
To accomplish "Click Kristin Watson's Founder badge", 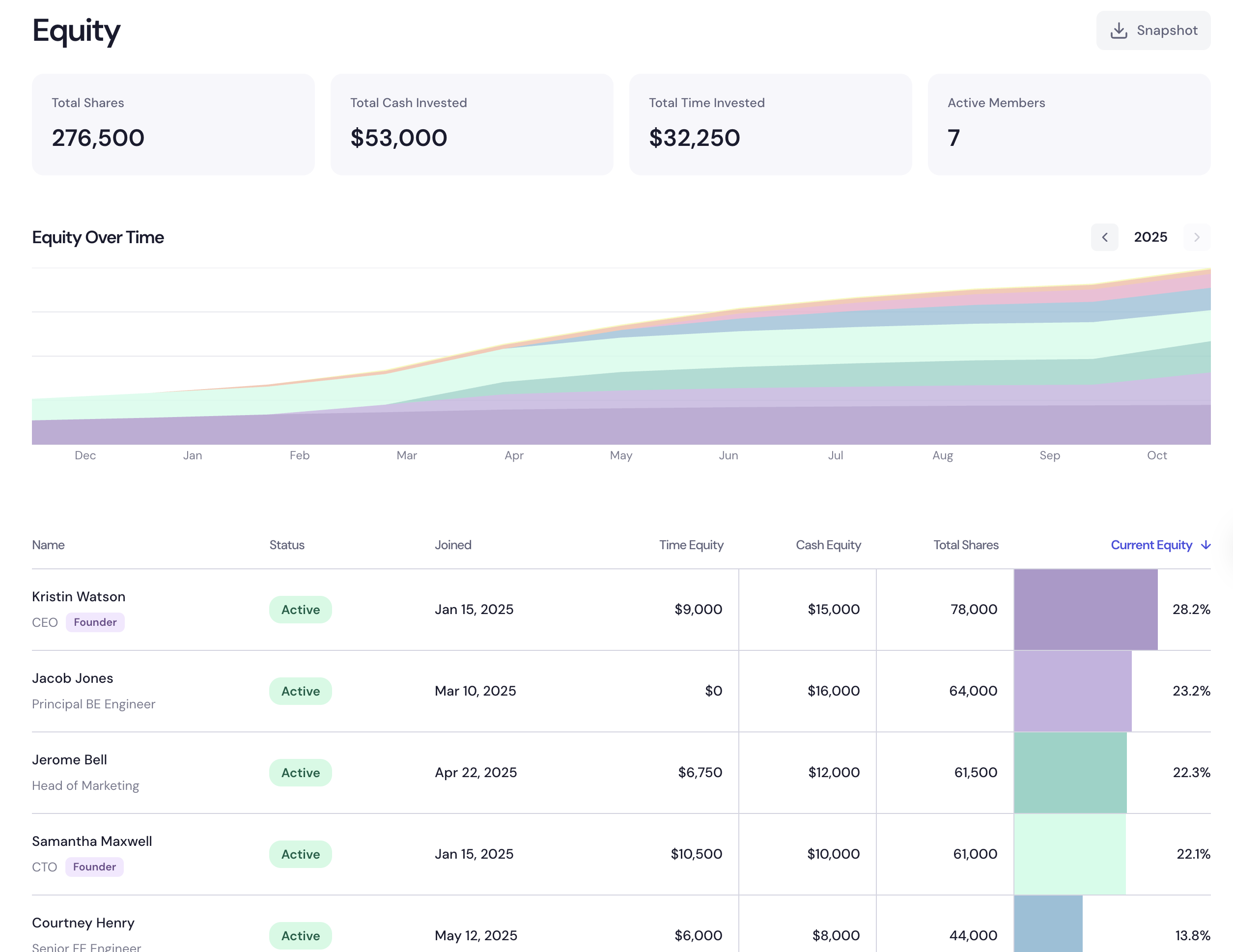I will (95, 622).
